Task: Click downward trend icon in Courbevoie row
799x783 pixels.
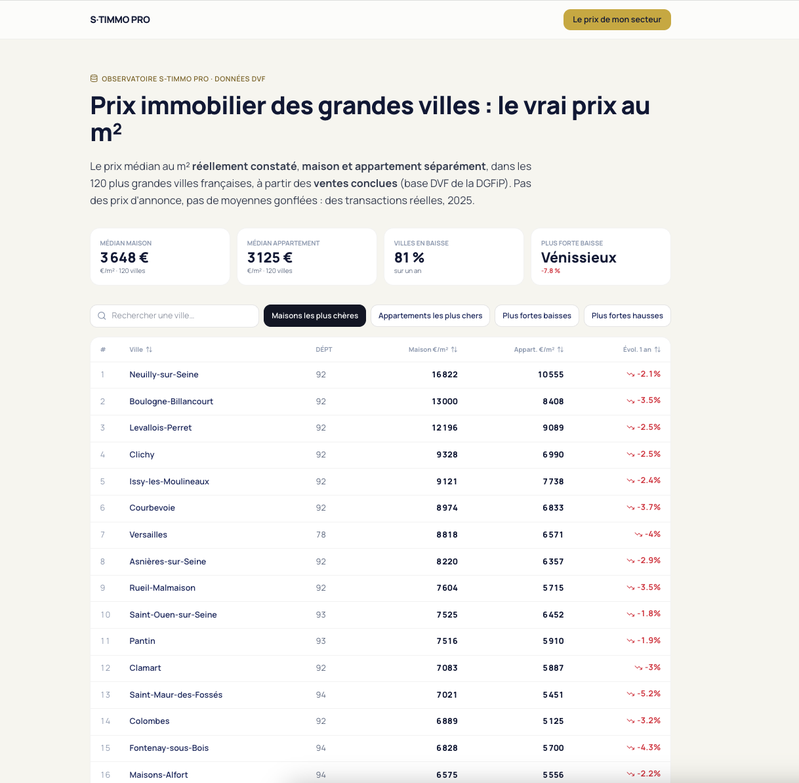Action: (x=630, y=507)
